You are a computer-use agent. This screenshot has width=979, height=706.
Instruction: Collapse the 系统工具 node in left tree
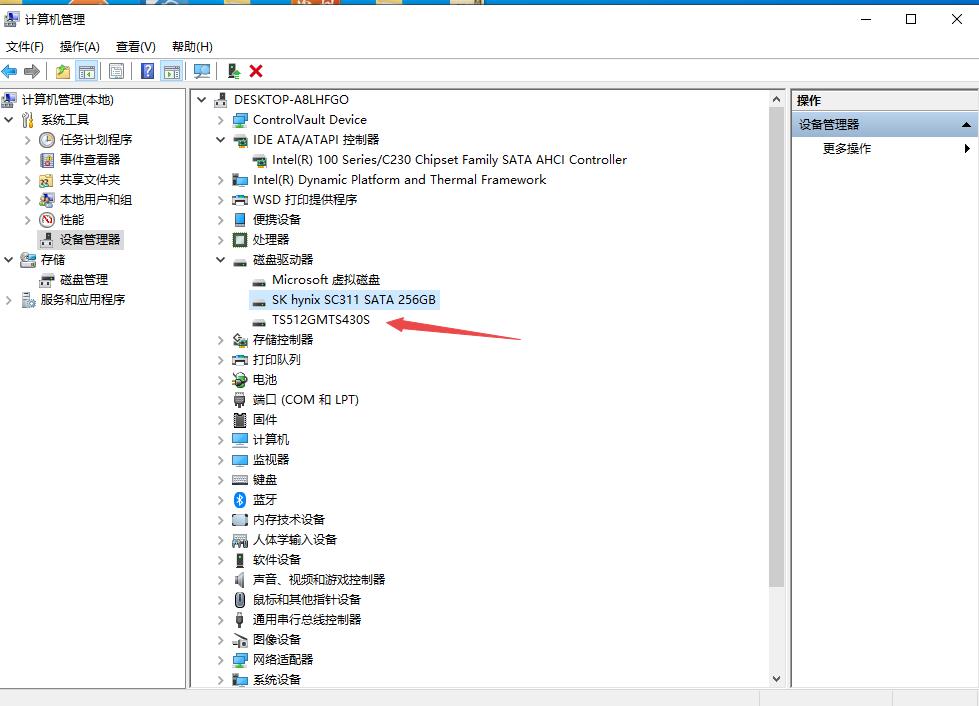pyautogui.click(x=9, y=119)
